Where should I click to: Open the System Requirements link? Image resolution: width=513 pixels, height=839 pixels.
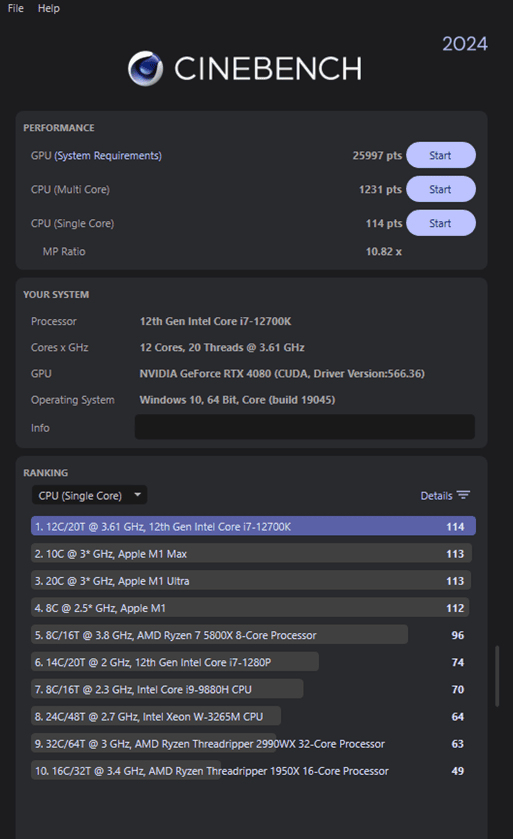tap(108, 156)
